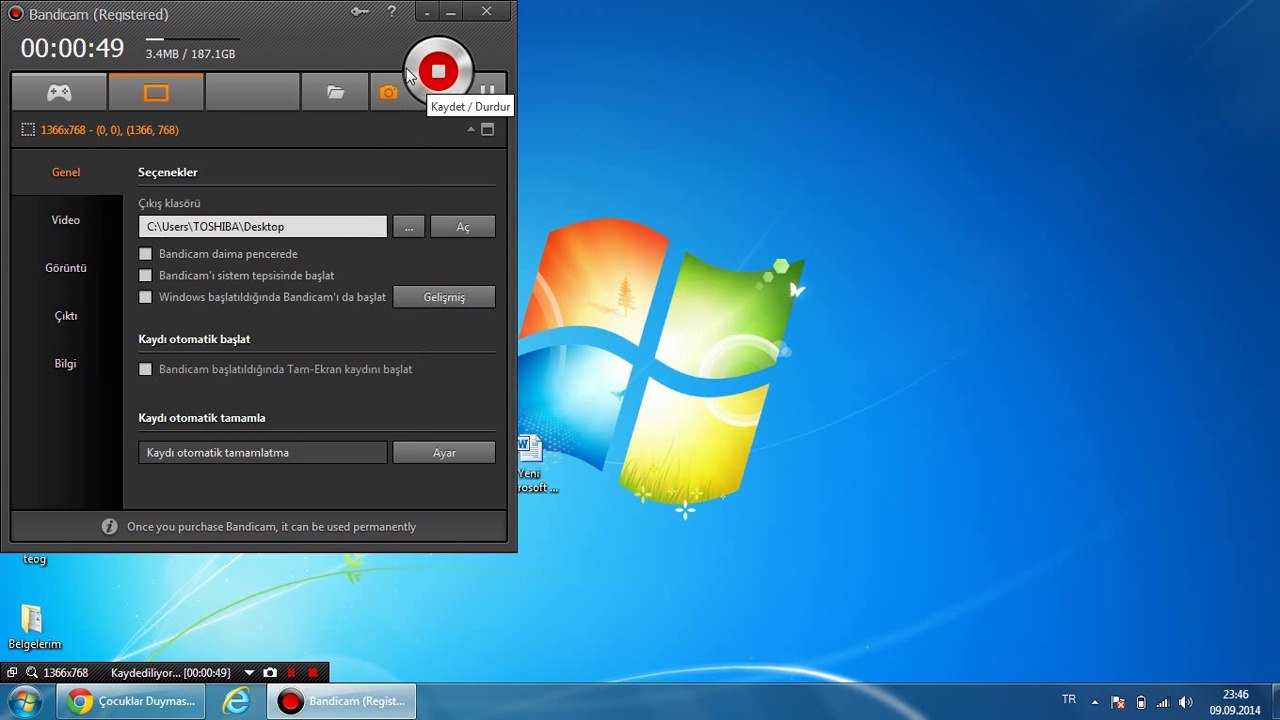
Task: Click the overlay bar window-restore icon
Action: click(x=12, y=673)
